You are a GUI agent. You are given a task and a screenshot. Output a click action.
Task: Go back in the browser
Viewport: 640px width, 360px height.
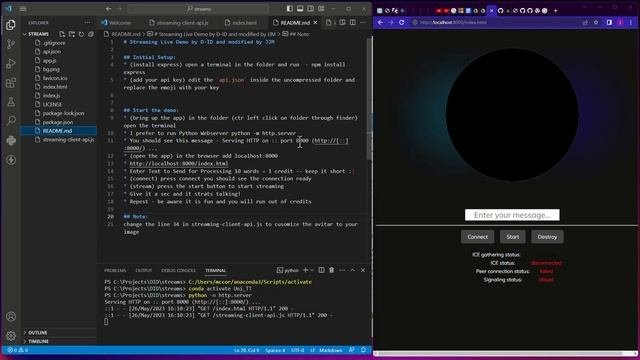coord(380,22)
